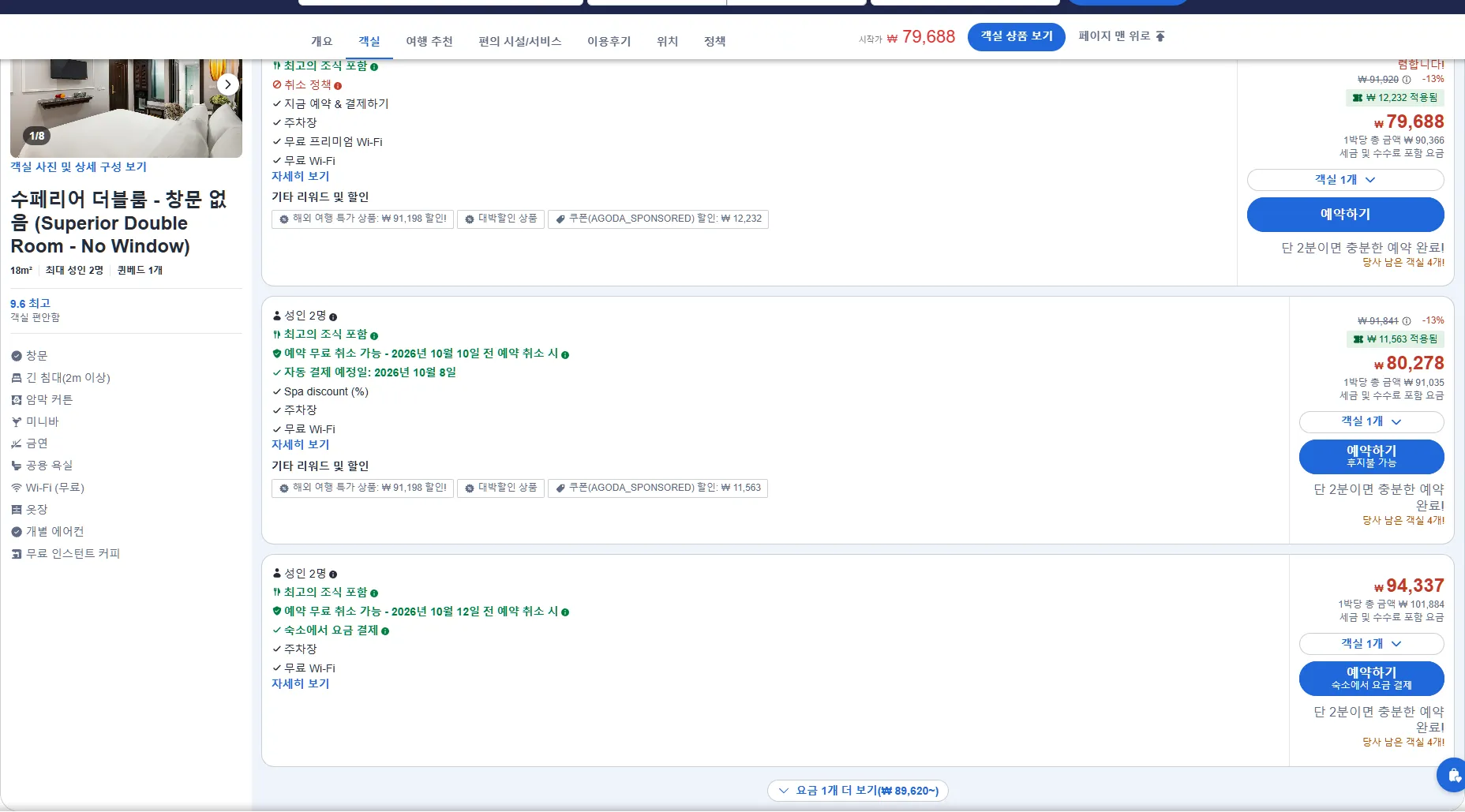Expand 요금 1개 더 보기 (₩89,620~)
Image resolution: width=1465 pixels, height=812 pixels.
858,791
